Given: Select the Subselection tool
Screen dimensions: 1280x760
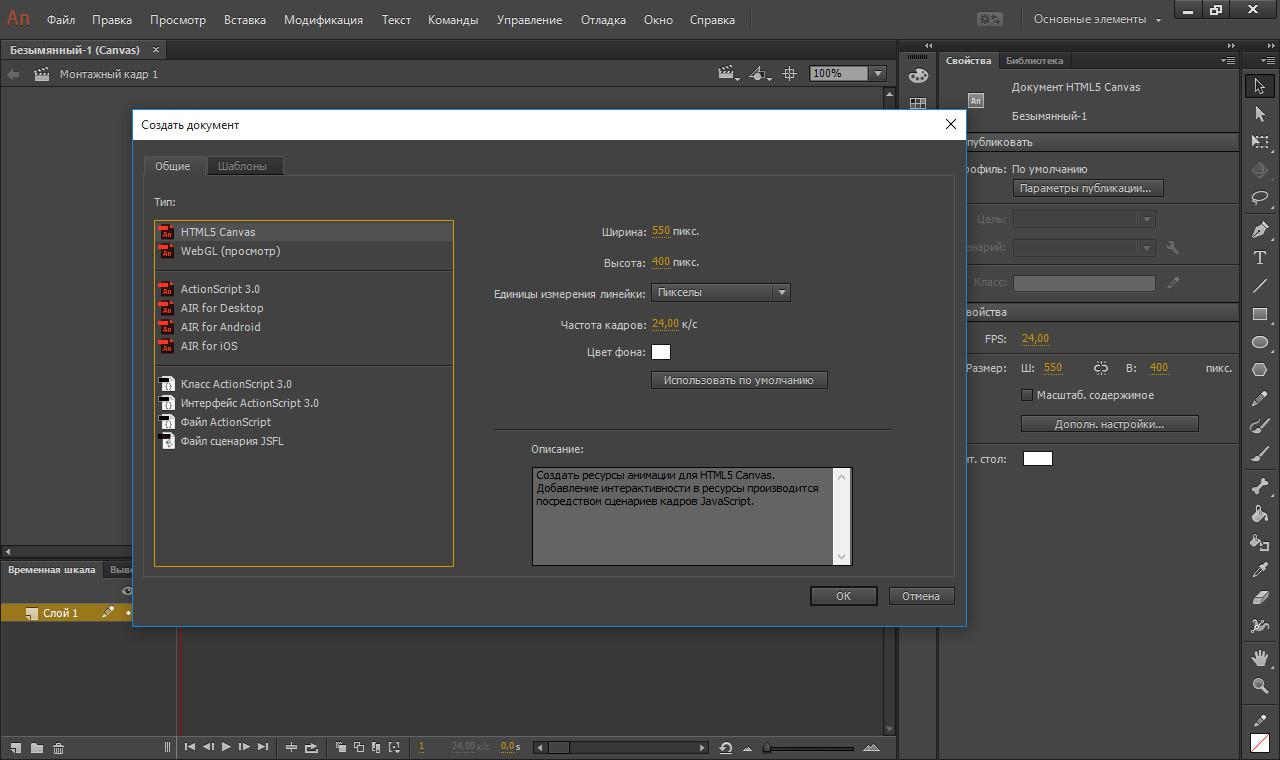Looking at the screenshot, I should (1260, 115).
